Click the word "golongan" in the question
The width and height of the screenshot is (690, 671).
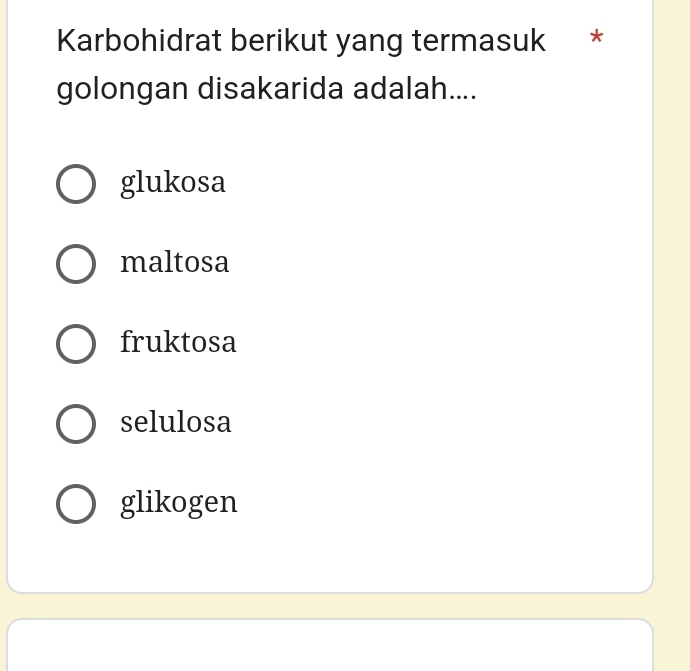coord(122,89)
